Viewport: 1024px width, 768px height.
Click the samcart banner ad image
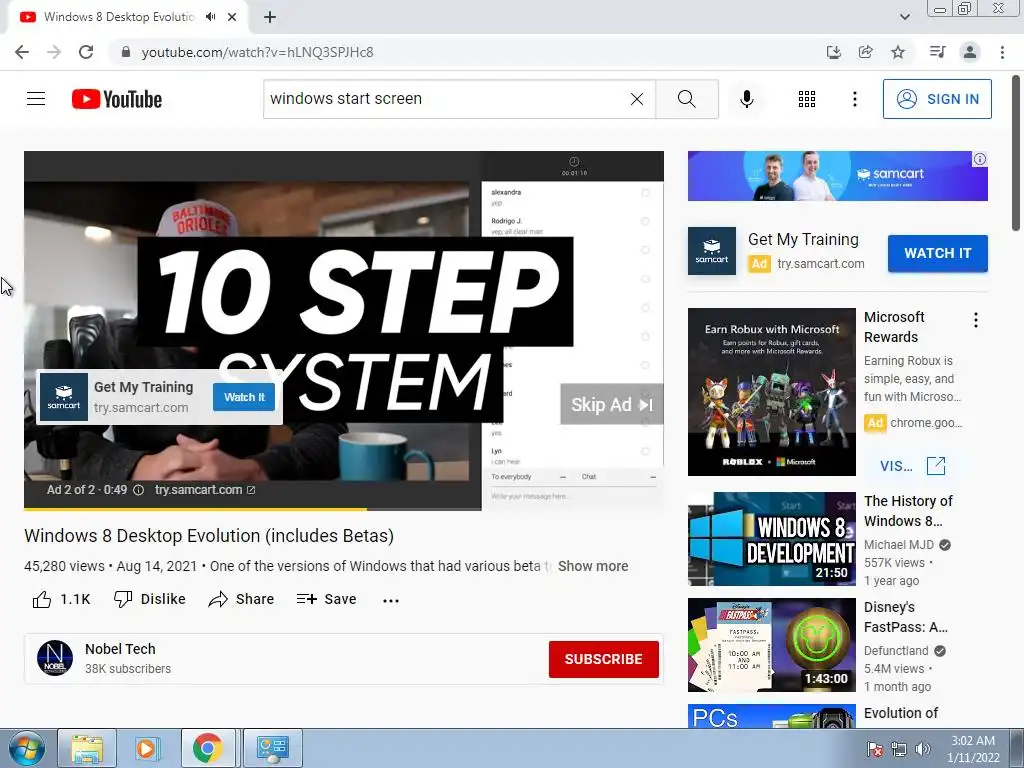[837, 176]
